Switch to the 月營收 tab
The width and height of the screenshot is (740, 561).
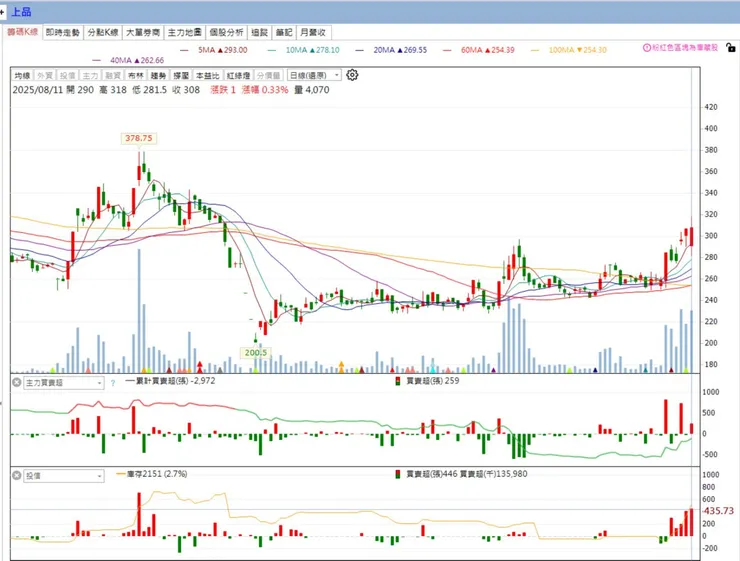coord(313,33)
